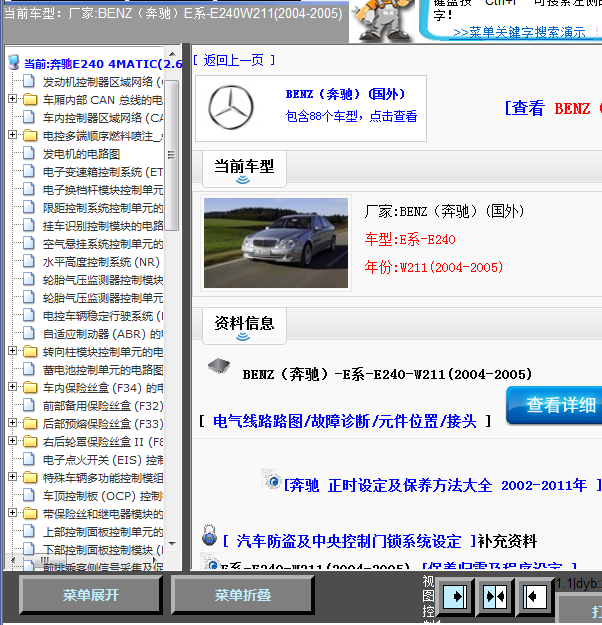
Task: Click the view control center-split arrows icon
Action: (x=495, y=597)
